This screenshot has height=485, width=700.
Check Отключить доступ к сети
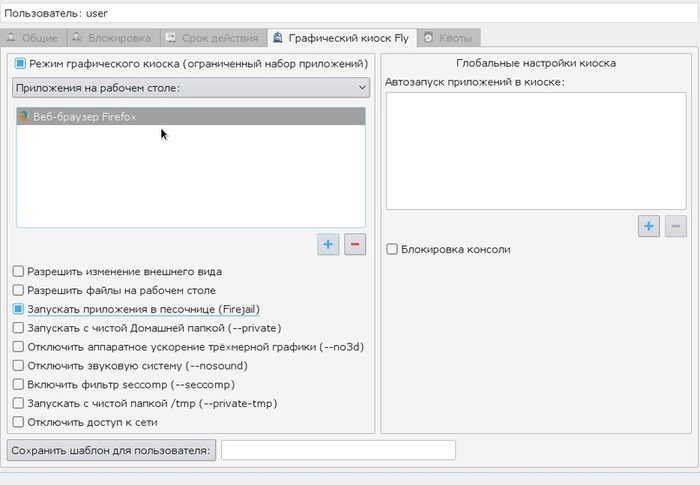[18, 422]
